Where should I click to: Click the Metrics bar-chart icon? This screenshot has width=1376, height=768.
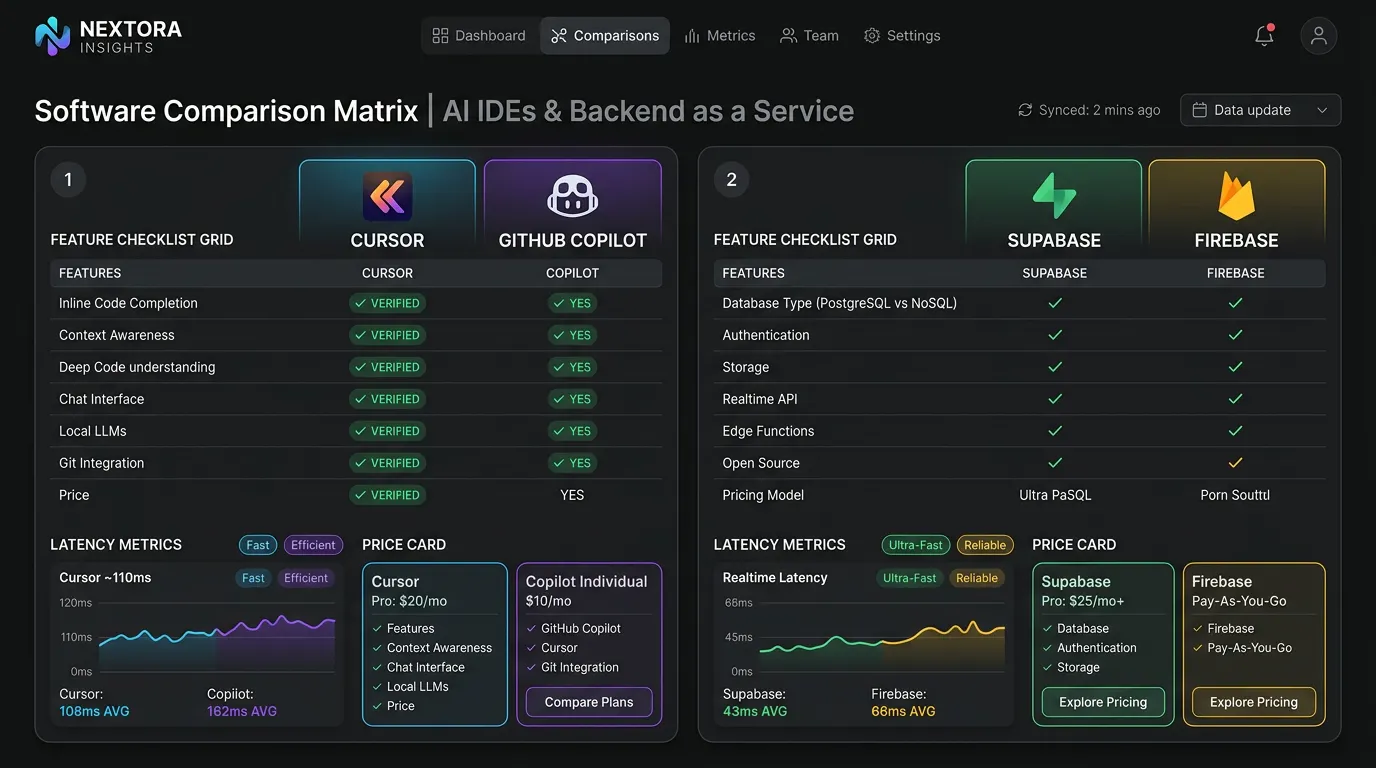click(x=692, y=35)
